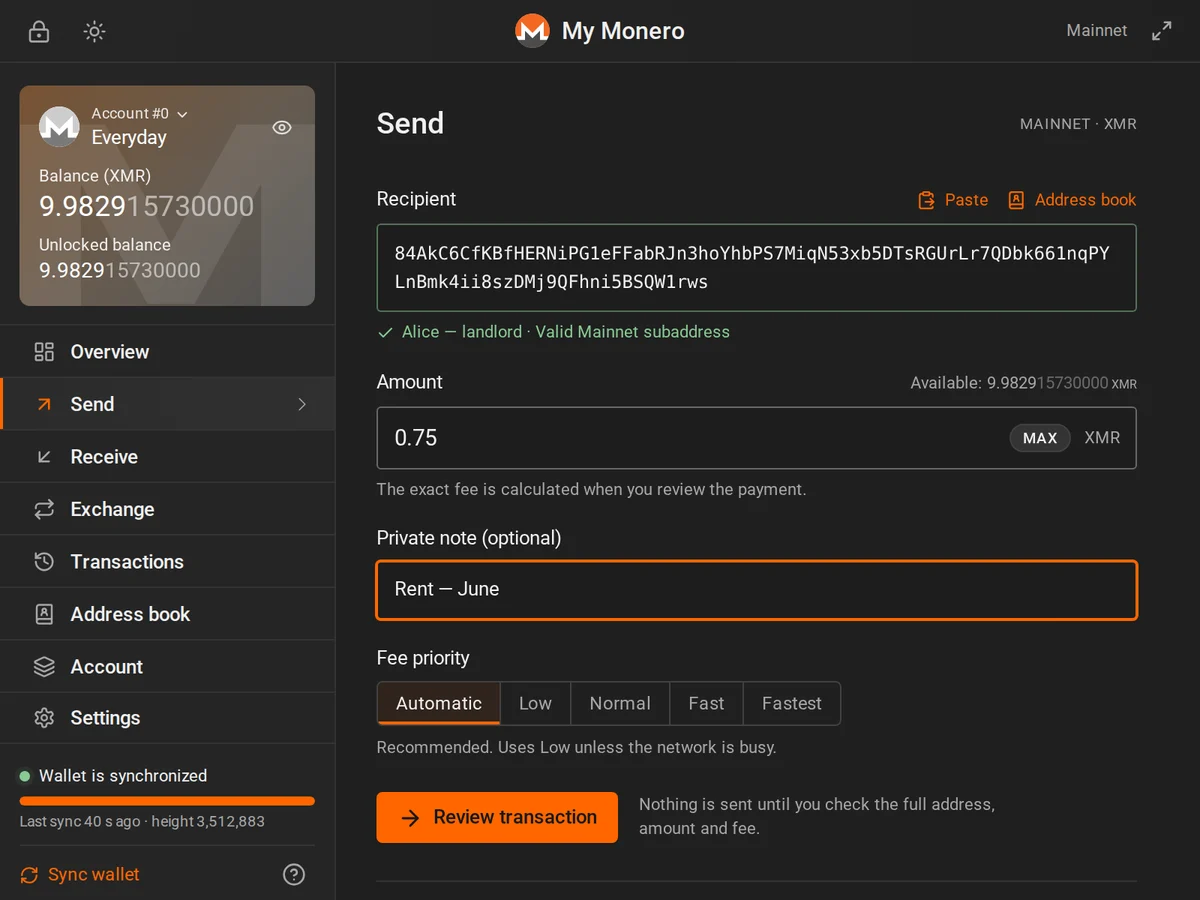1200x900 pixels.
Task: Select Low fee priority
Action: pos(535,703)
